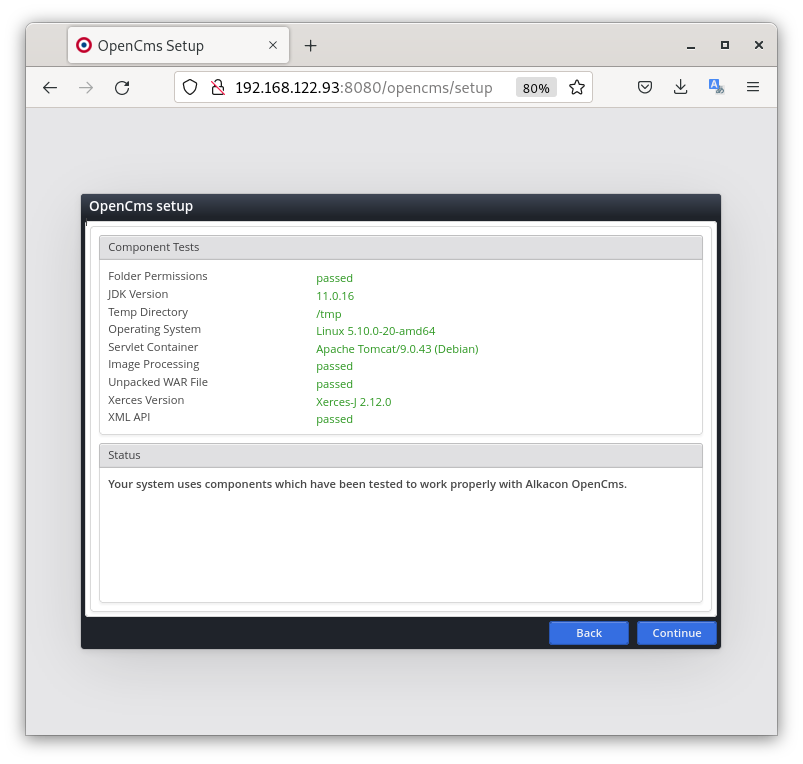
Task: Reload the OpenCms setup page
Action: click(122, 88)
